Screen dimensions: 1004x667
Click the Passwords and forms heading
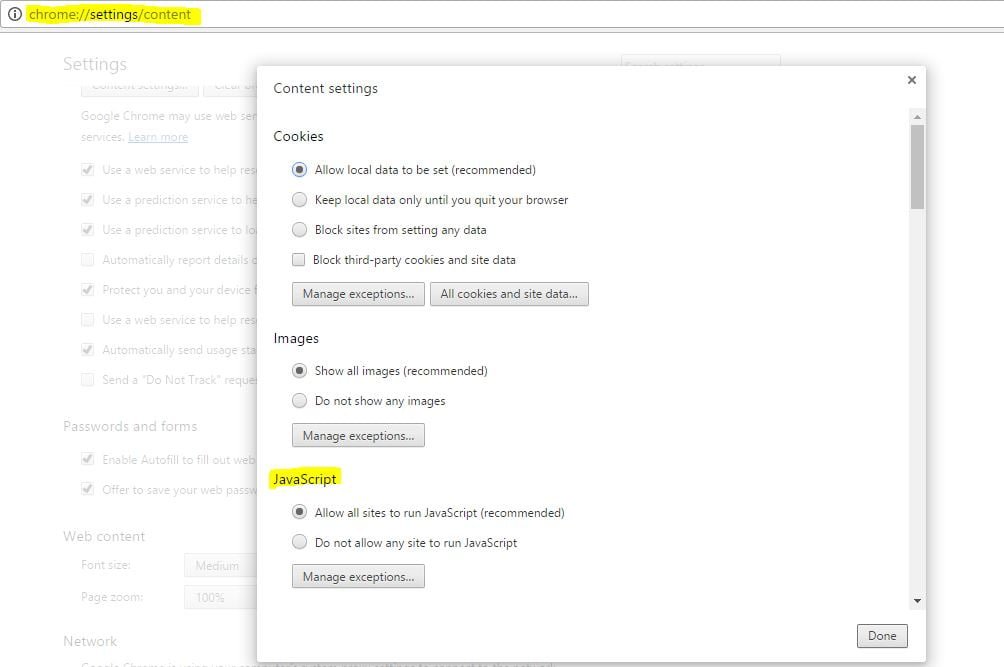coord(130,426)
